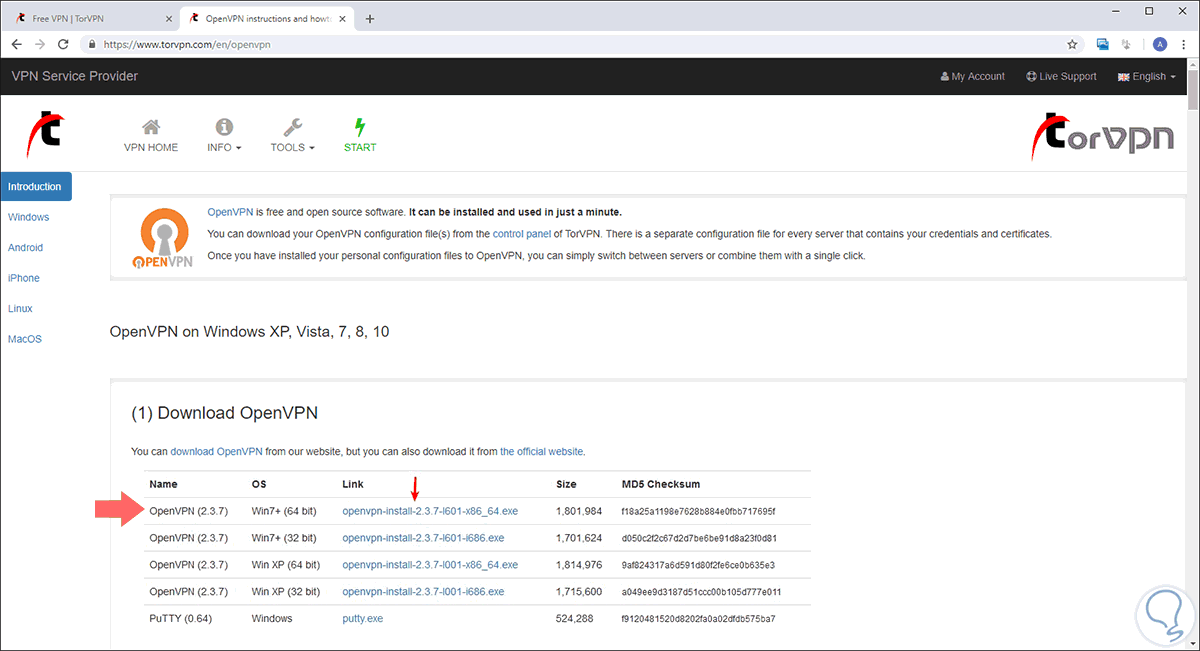Viewport: 1200px width, 651px height.
Task: Open Chrome's three-dot menu
Action: point(1185,44)
